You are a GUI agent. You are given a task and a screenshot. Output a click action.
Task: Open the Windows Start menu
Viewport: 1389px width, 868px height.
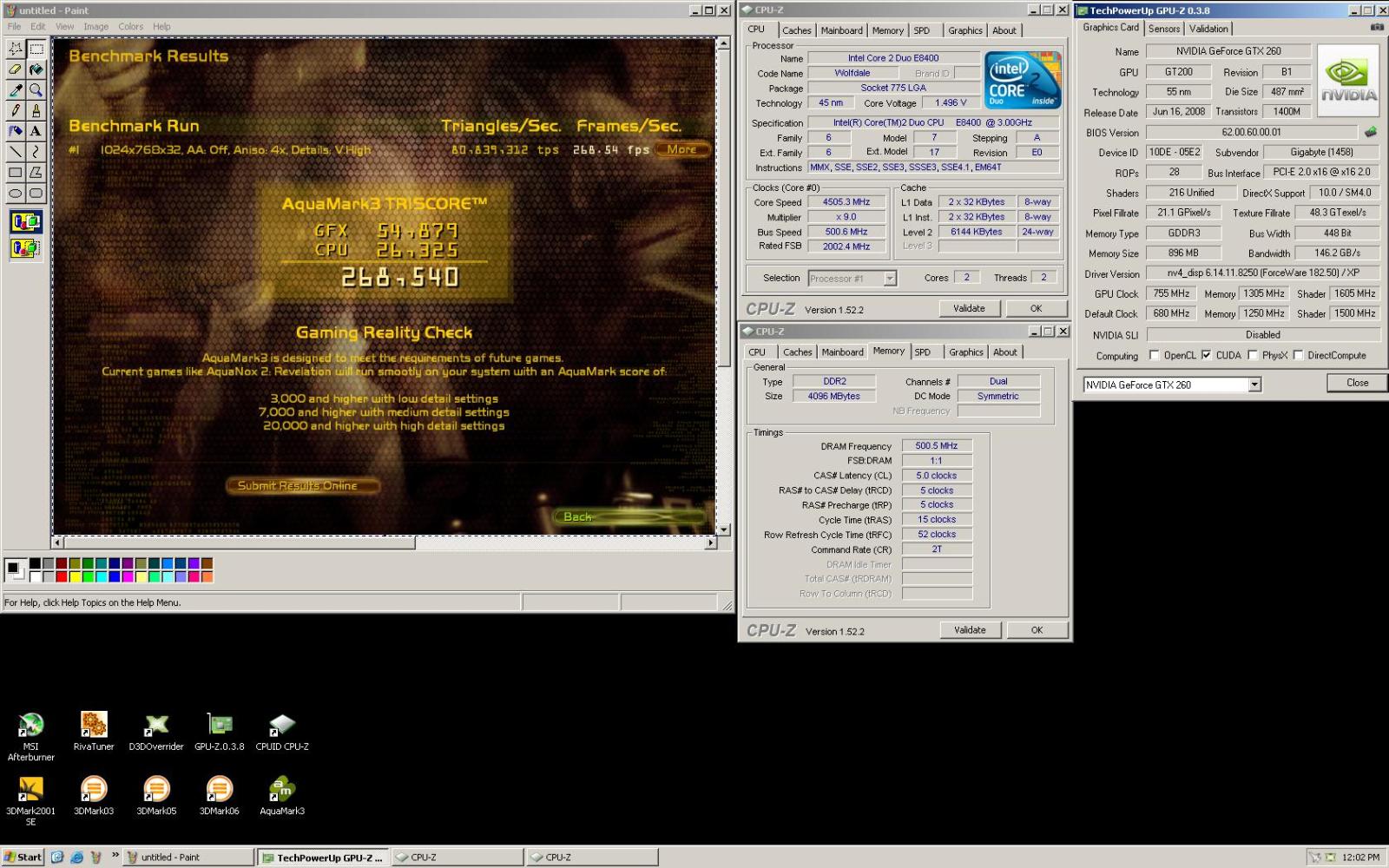click(x=23, y=857)
